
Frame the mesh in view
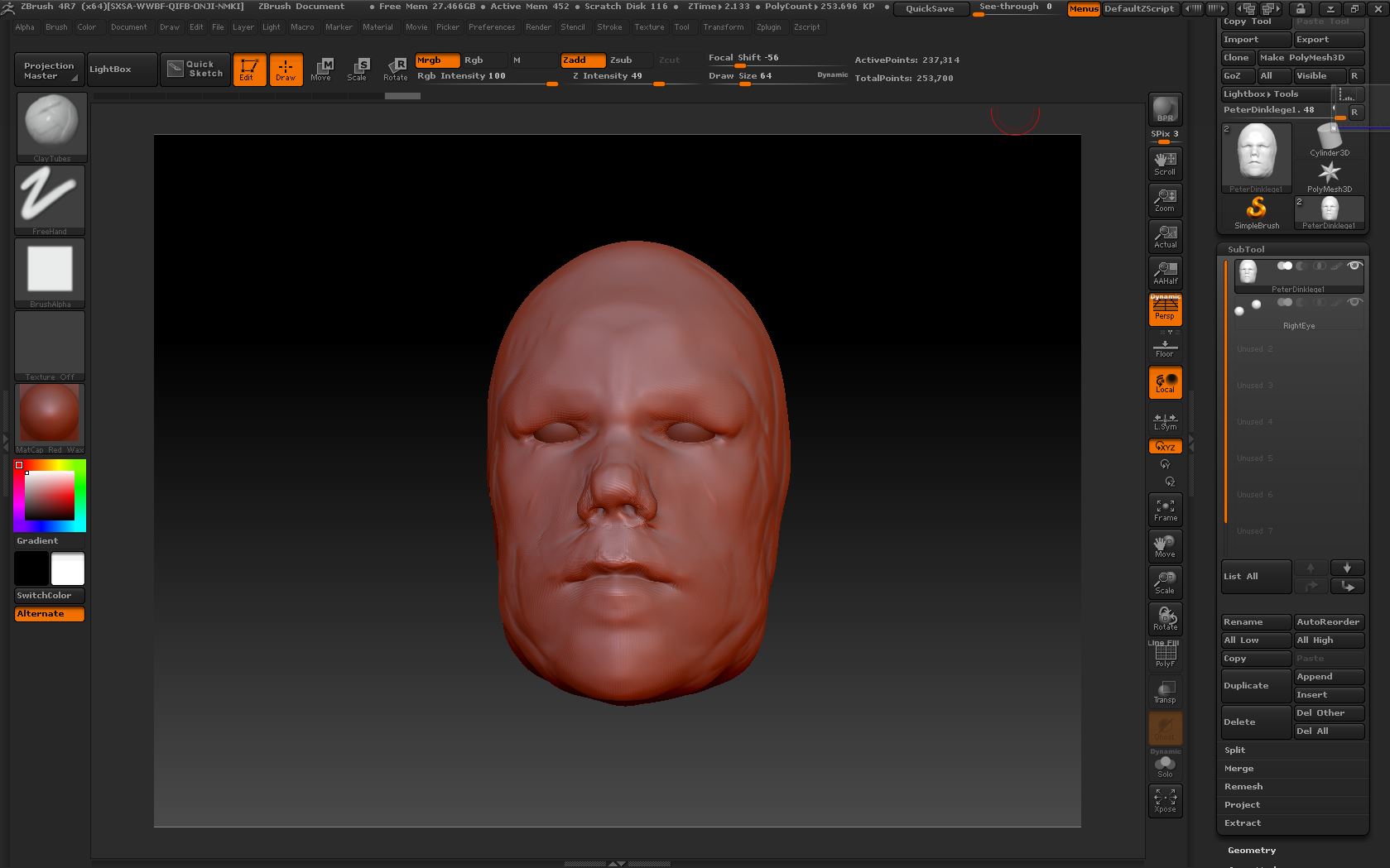[1165, 510]
